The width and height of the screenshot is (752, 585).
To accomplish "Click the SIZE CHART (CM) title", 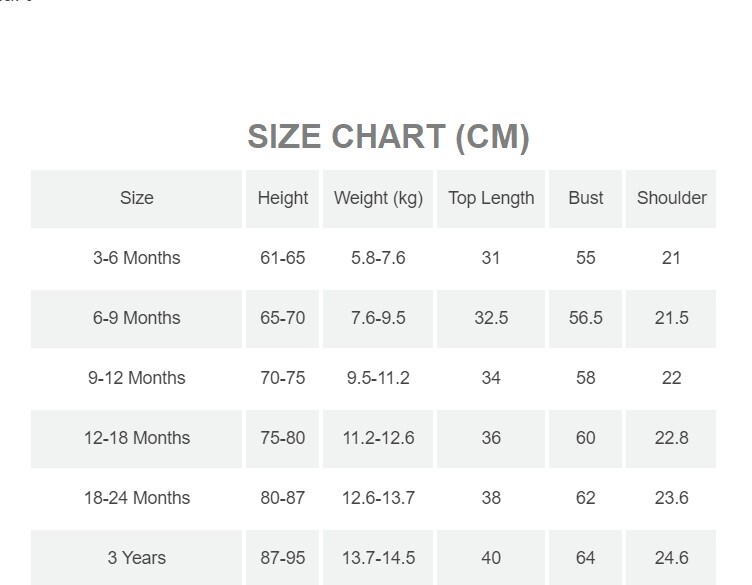I will [388, 137].
